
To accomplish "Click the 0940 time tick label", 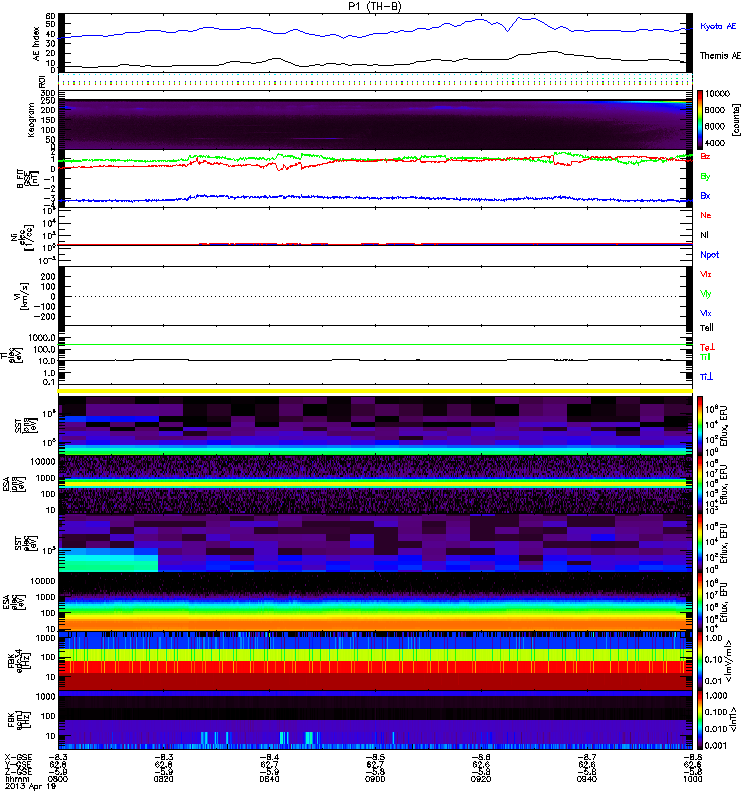I will [587, 779].
